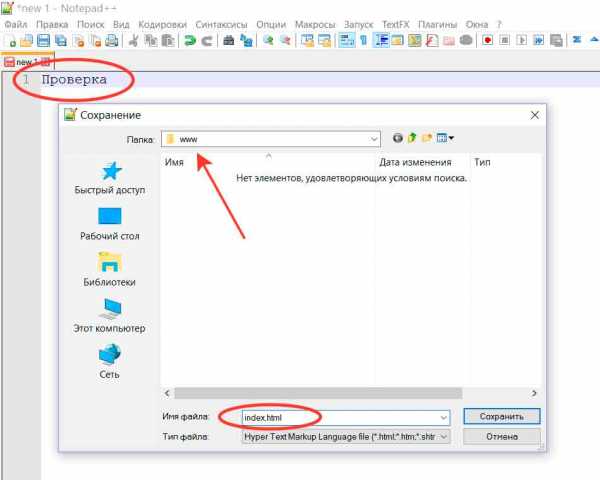Click Create New Folder icon in dialog
Image resolution: width=600 pixels, height=480 pixels.
click(x=427, y=138)
